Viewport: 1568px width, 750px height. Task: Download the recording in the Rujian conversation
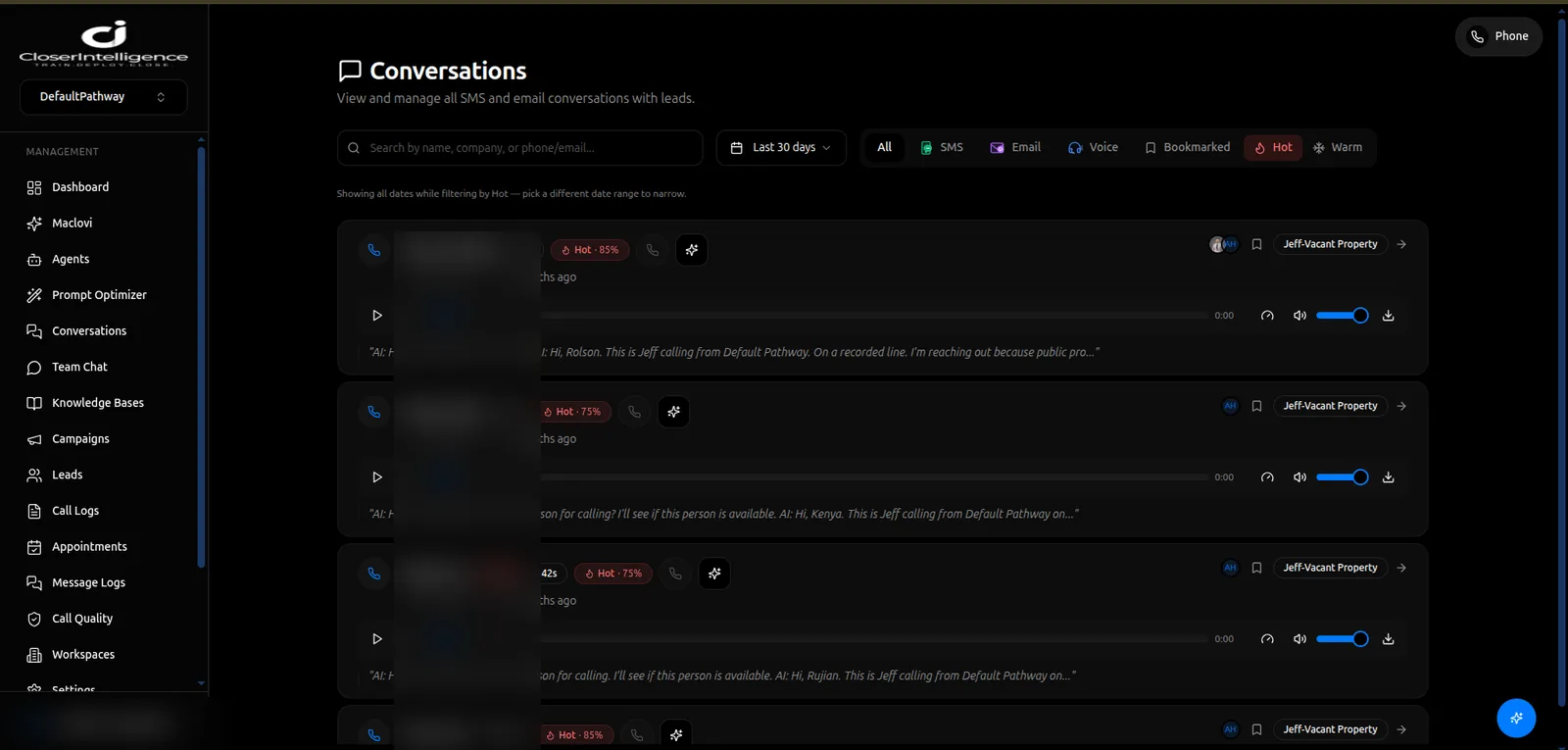coord(1388,639)
